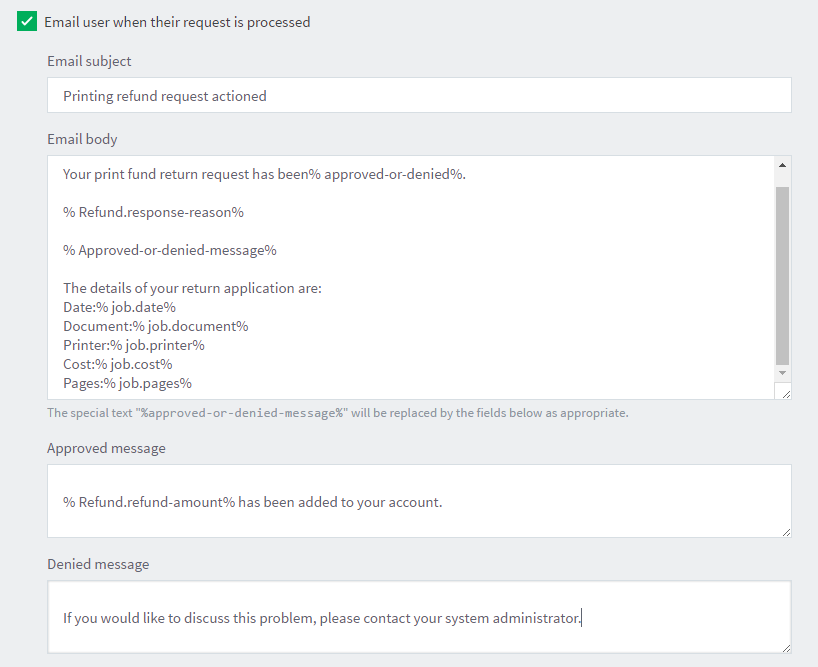Toggle the email user when processed checkbox
Viewport: 818px width, 667px height.
(x=27, y=22)
